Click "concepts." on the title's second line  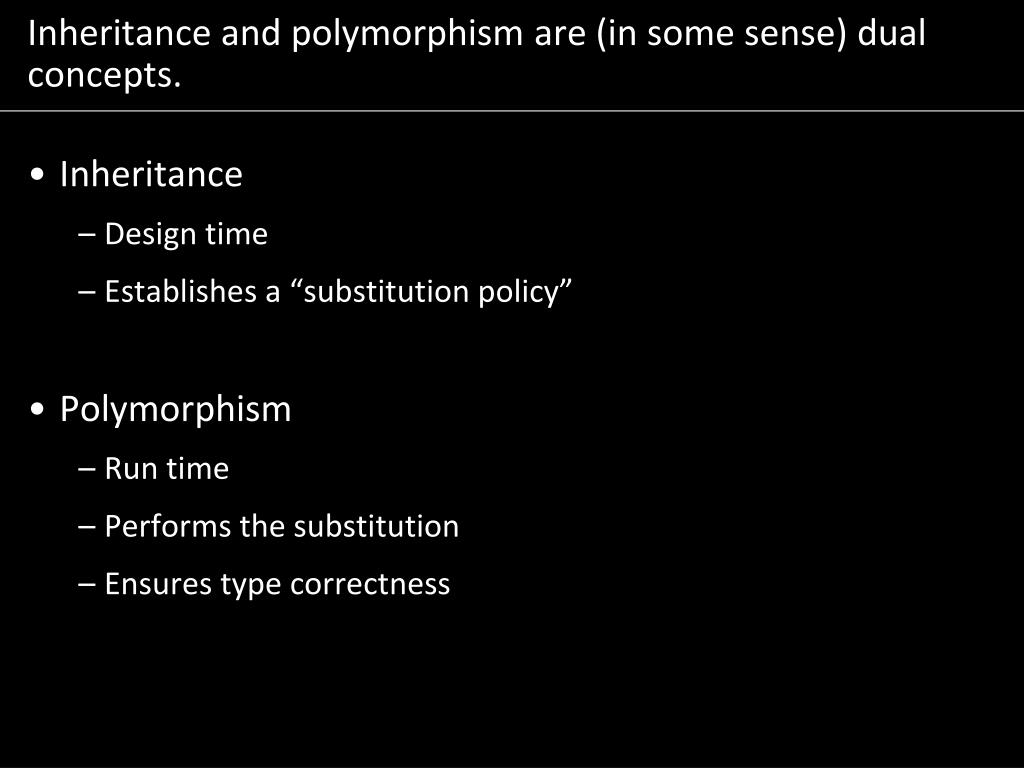click(104, 75)
